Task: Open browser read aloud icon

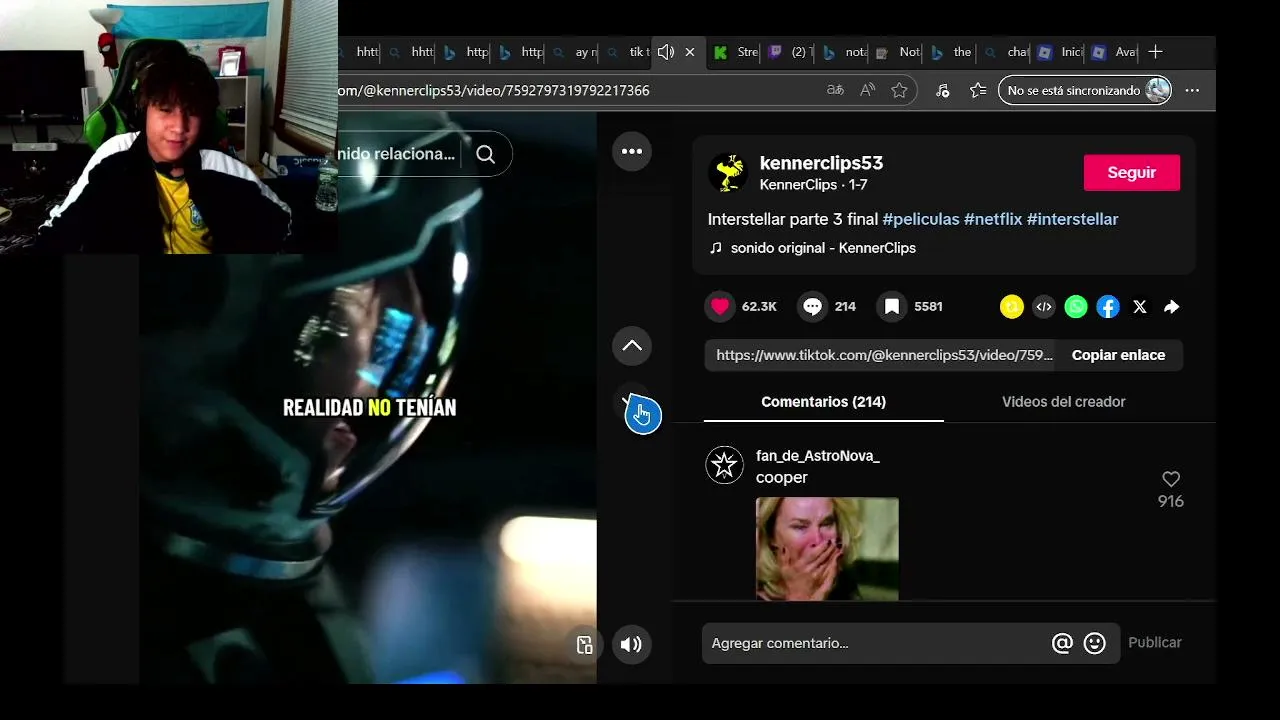Action: [x=867, y=90]
